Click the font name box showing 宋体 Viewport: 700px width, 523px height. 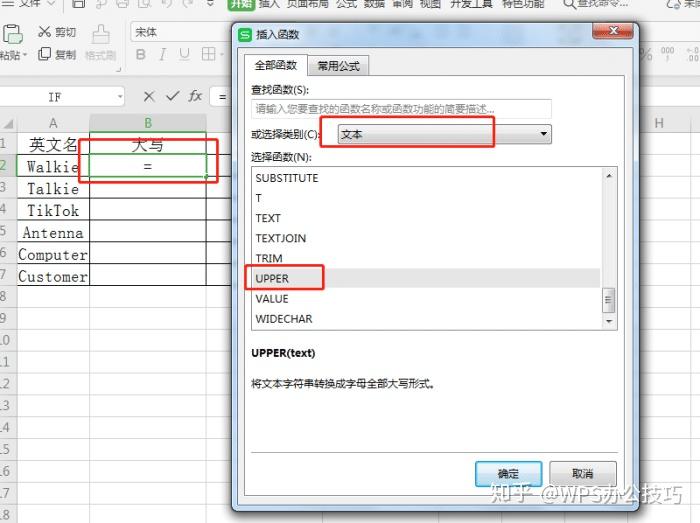181,32
